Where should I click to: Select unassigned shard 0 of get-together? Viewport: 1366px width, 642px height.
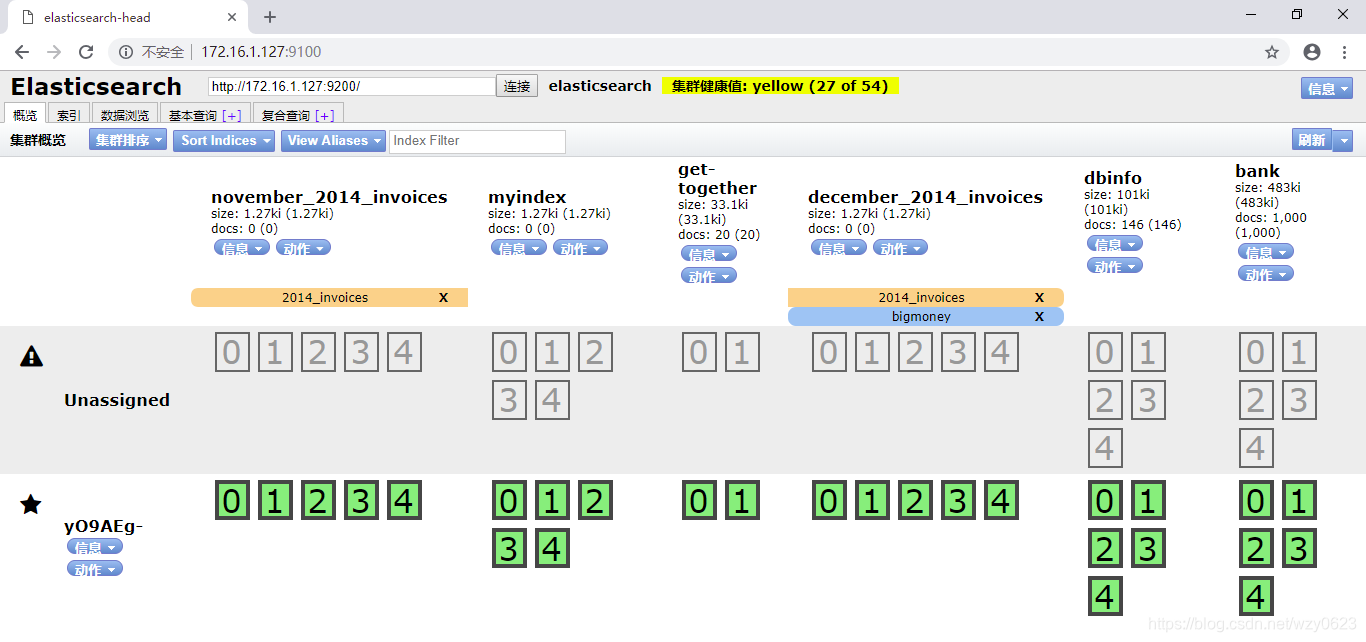pyautogui.click(x=699, y=352)
